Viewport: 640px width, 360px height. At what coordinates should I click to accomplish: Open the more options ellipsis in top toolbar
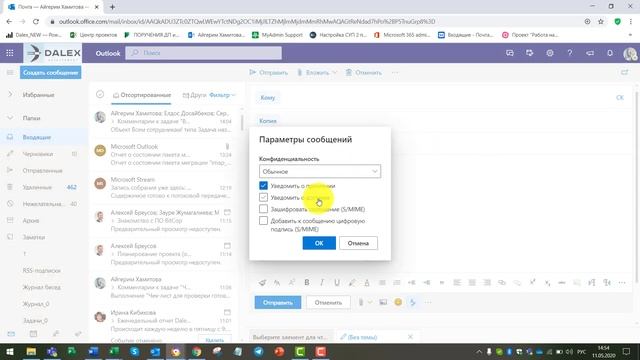tap(395, 73)
